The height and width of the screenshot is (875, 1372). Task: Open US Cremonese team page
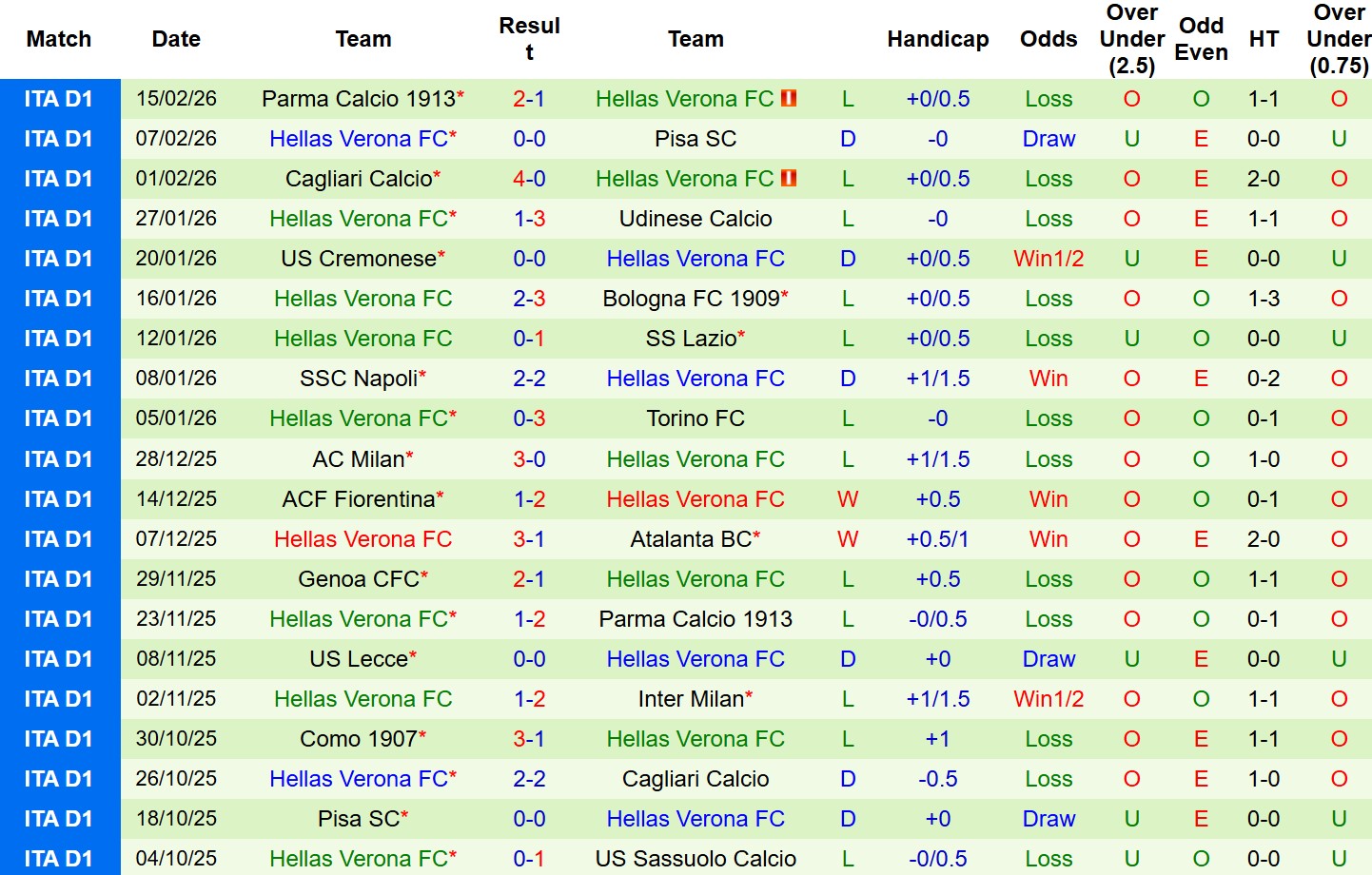tap(359, 259)
